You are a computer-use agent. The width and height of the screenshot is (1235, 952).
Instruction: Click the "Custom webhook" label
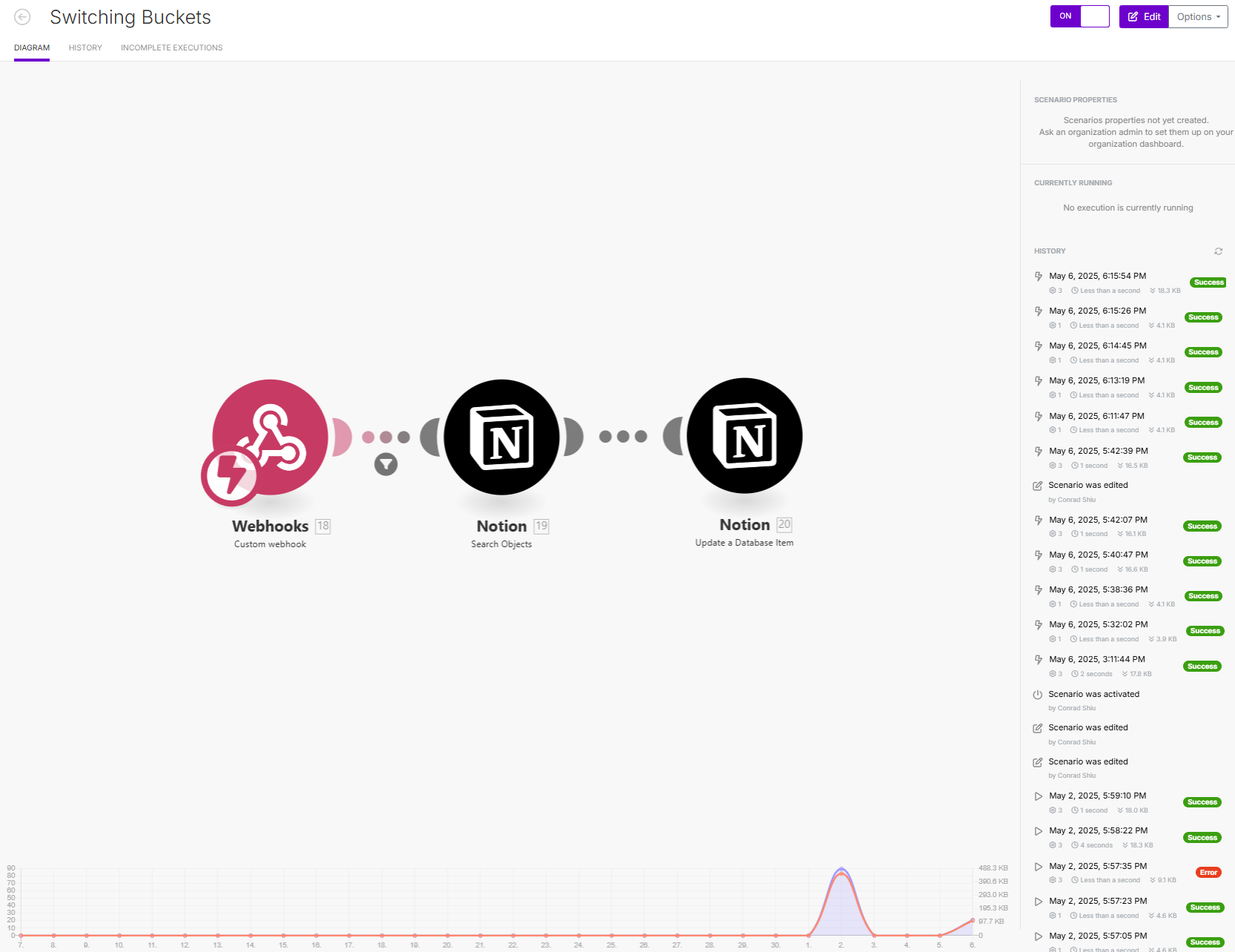(x=270, y=544)
